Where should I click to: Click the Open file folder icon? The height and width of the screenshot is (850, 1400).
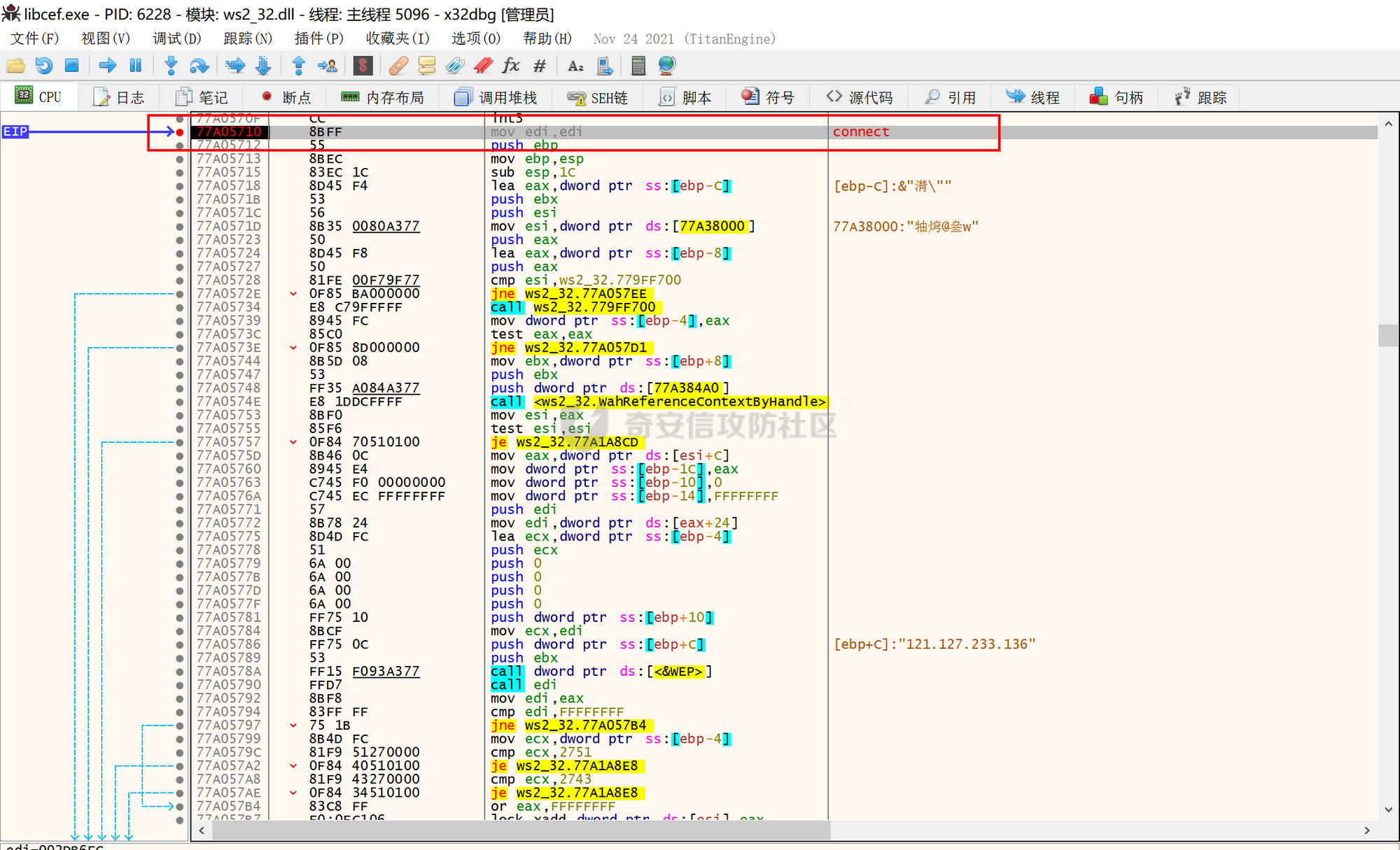(x=15, y=66)
